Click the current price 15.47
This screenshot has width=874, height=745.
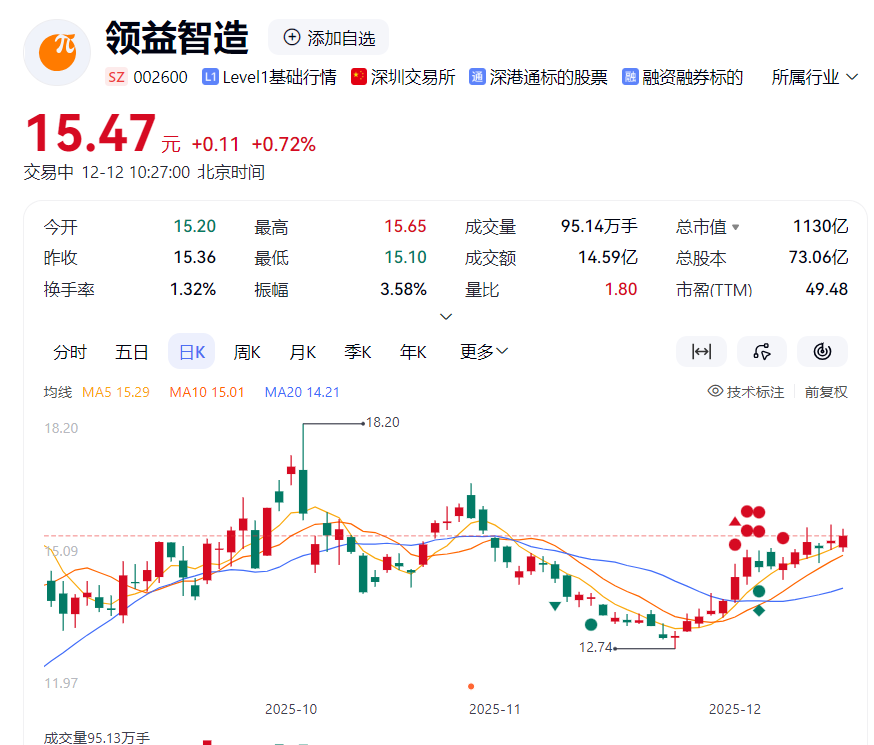click(x=91, y=133)
